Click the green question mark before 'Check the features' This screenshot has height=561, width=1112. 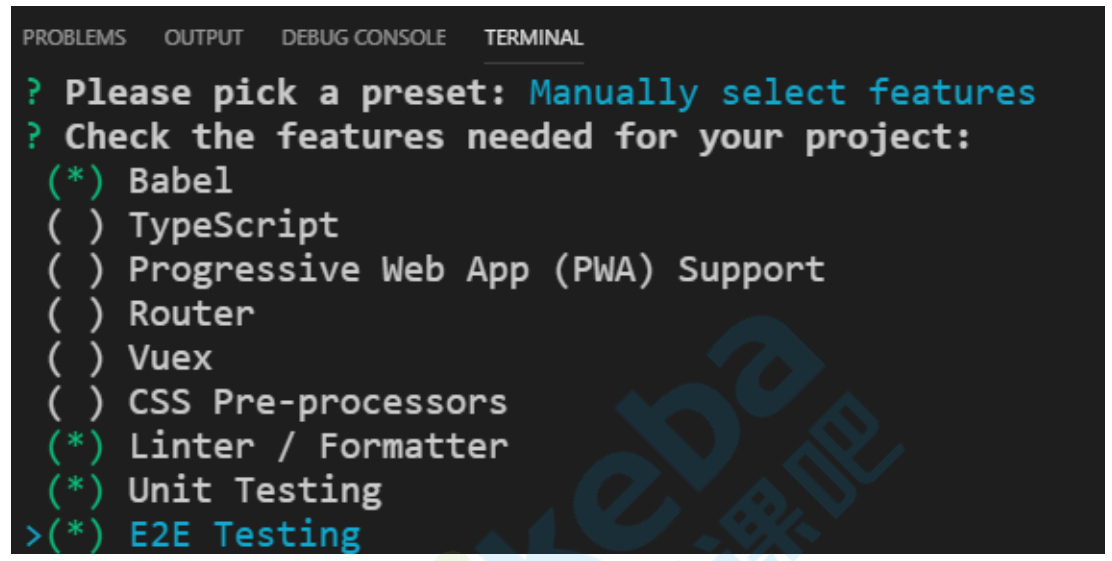pyautogui.click(x=33, y=137)
